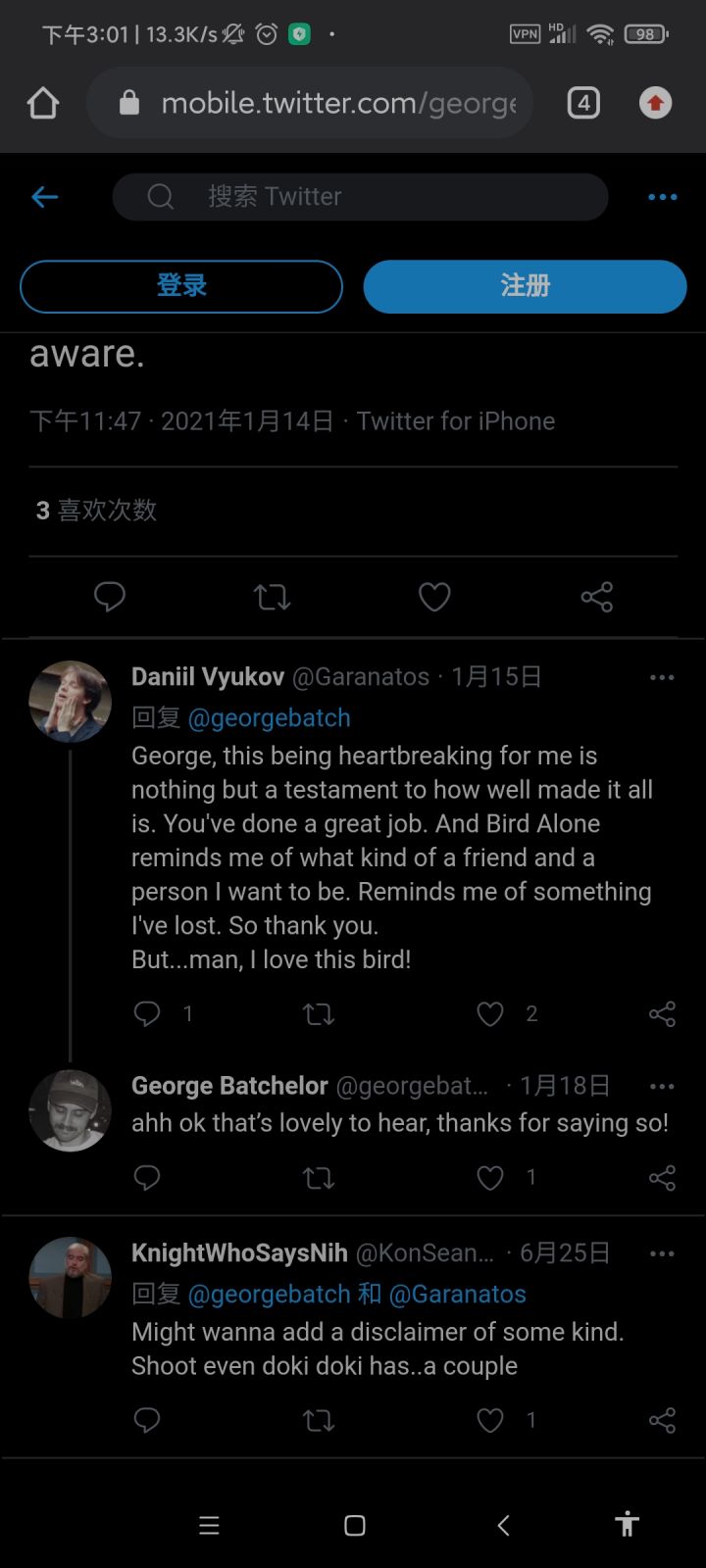Open the browser tabs counter showing 4
Image resolution: width=706 pixels, height=1568 pixels.
[x=583, y=103]
